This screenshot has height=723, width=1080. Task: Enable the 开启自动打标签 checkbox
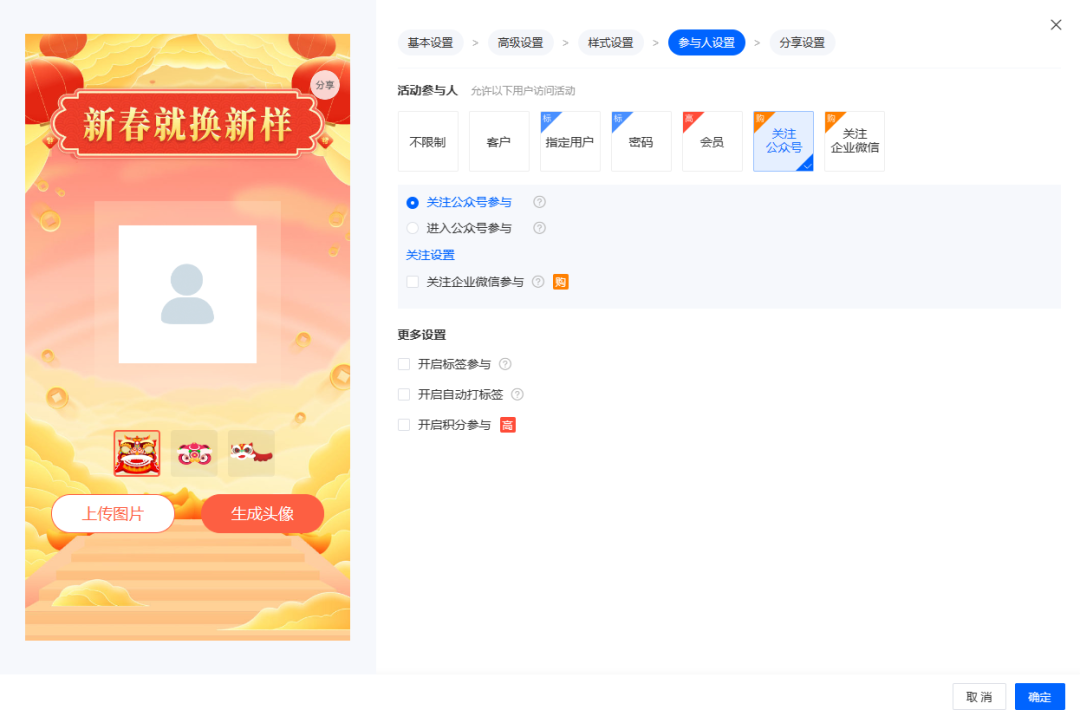pos(404,395)
